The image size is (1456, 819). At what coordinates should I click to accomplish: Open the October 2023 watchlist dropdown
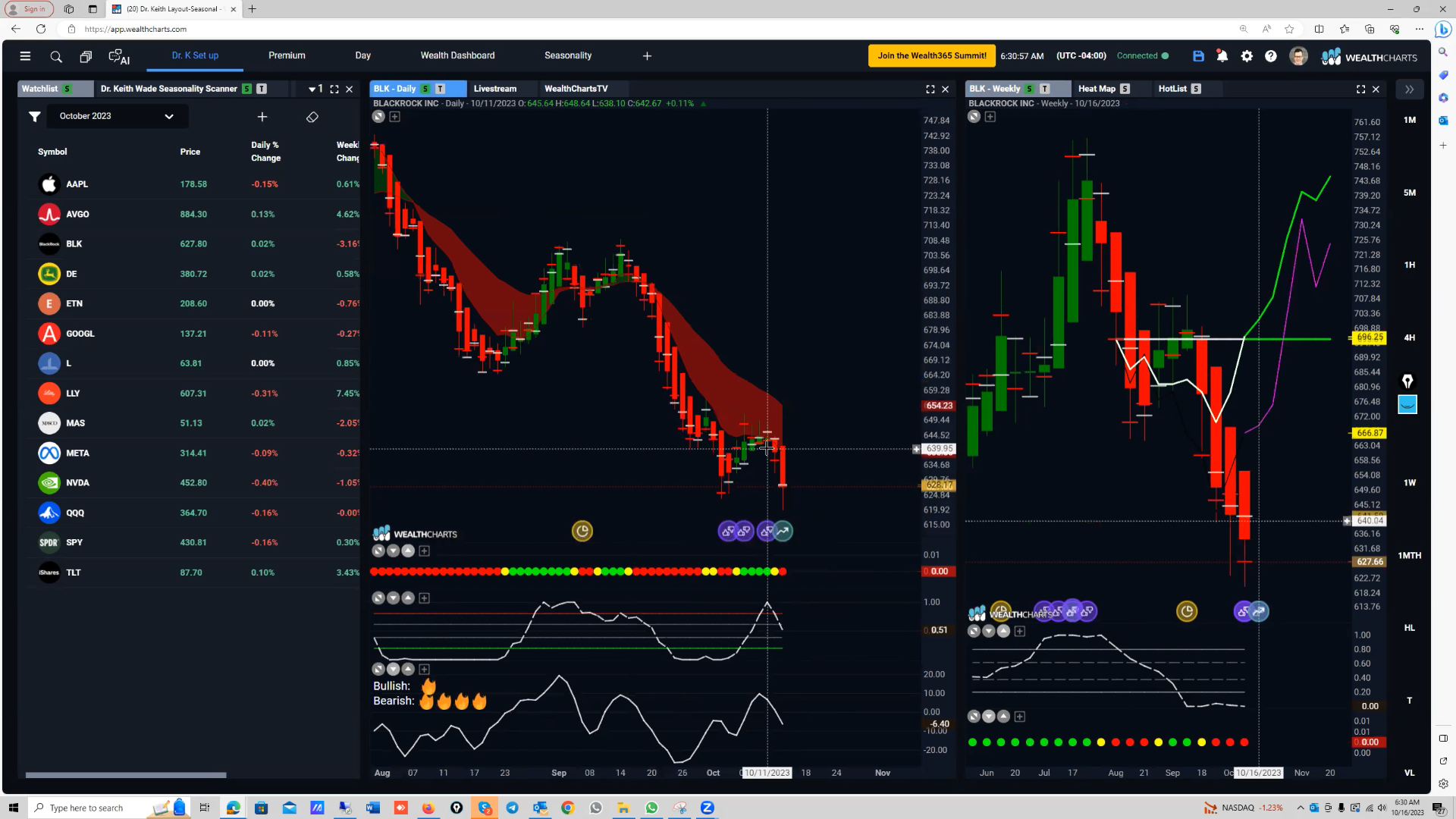tap(116, 117)
